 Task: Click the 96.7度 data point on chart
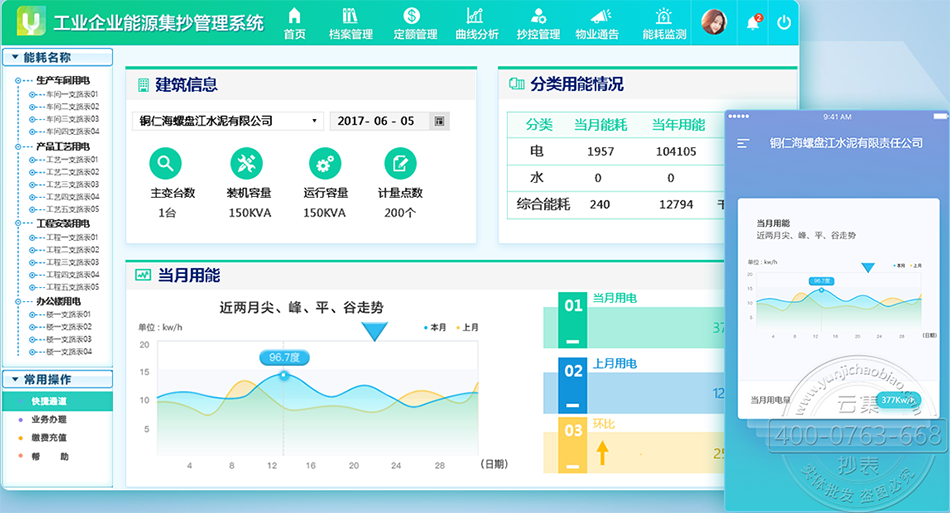(x=284, y=375)
